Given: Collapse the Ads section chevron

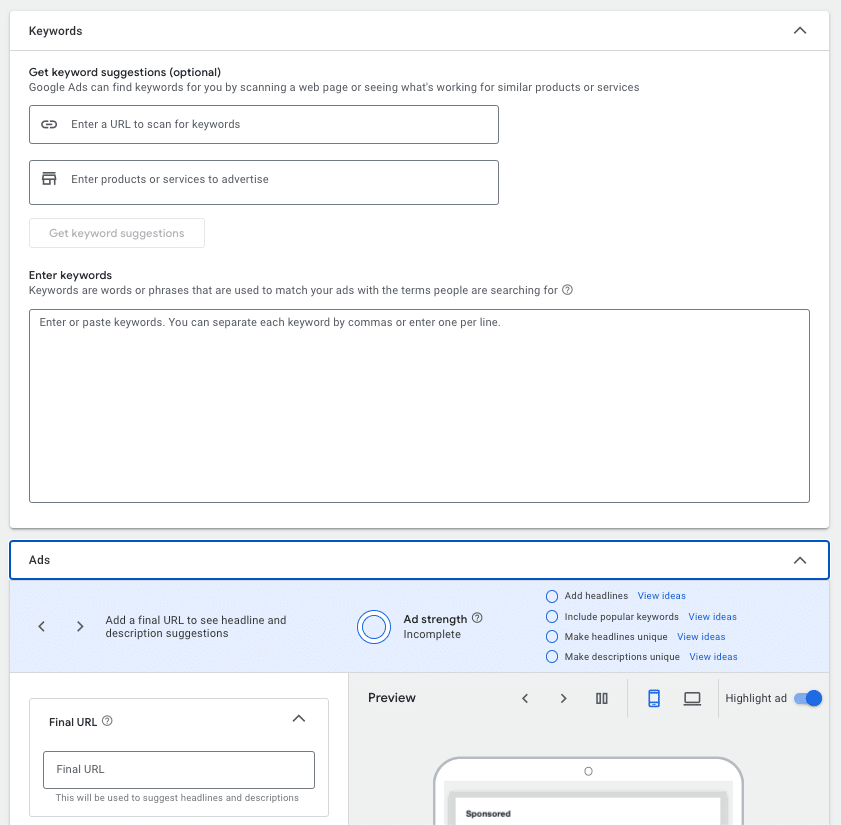Looking at the screenshot, I should pos(799,560).
